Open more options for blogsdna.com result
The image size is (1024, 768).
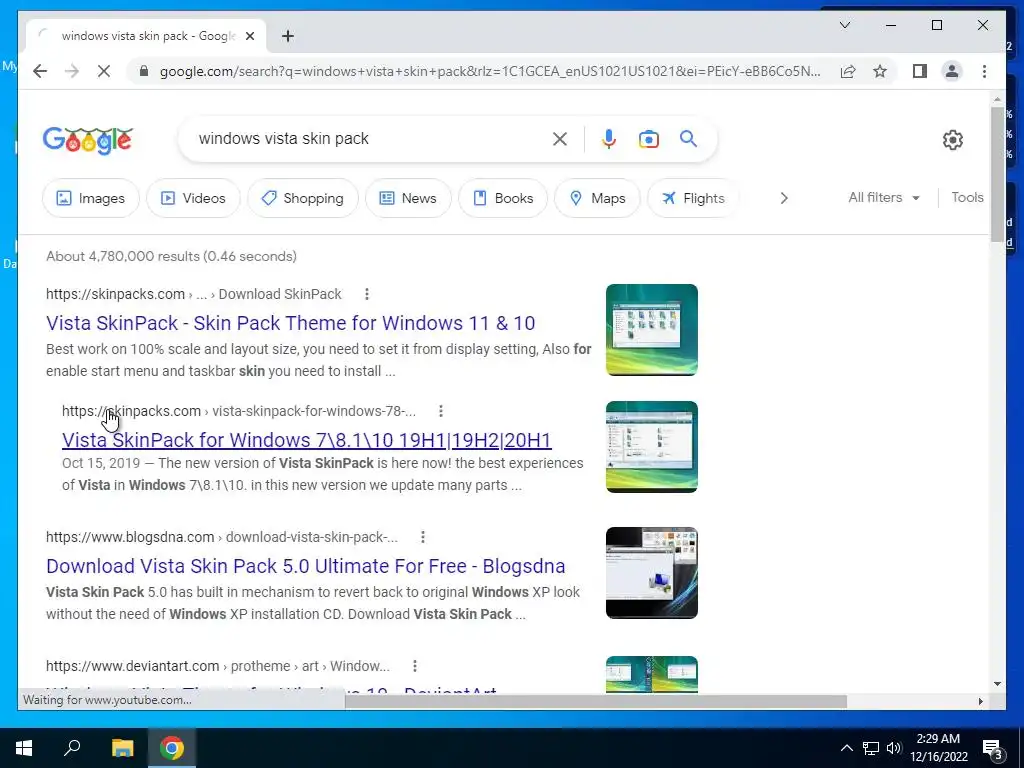423,537
